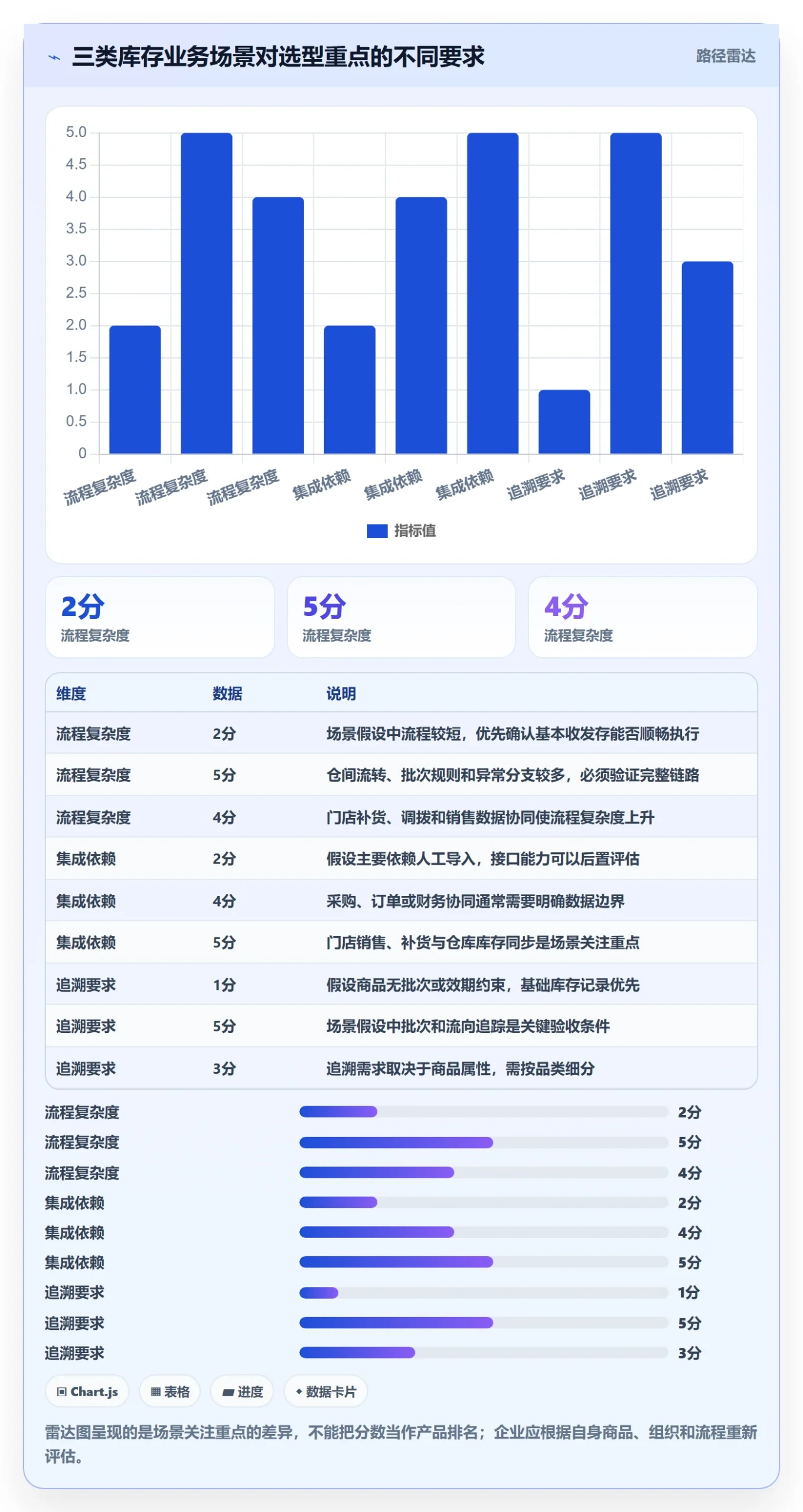
Task: Click the 进度 tag
Action: click(242, 1392)
